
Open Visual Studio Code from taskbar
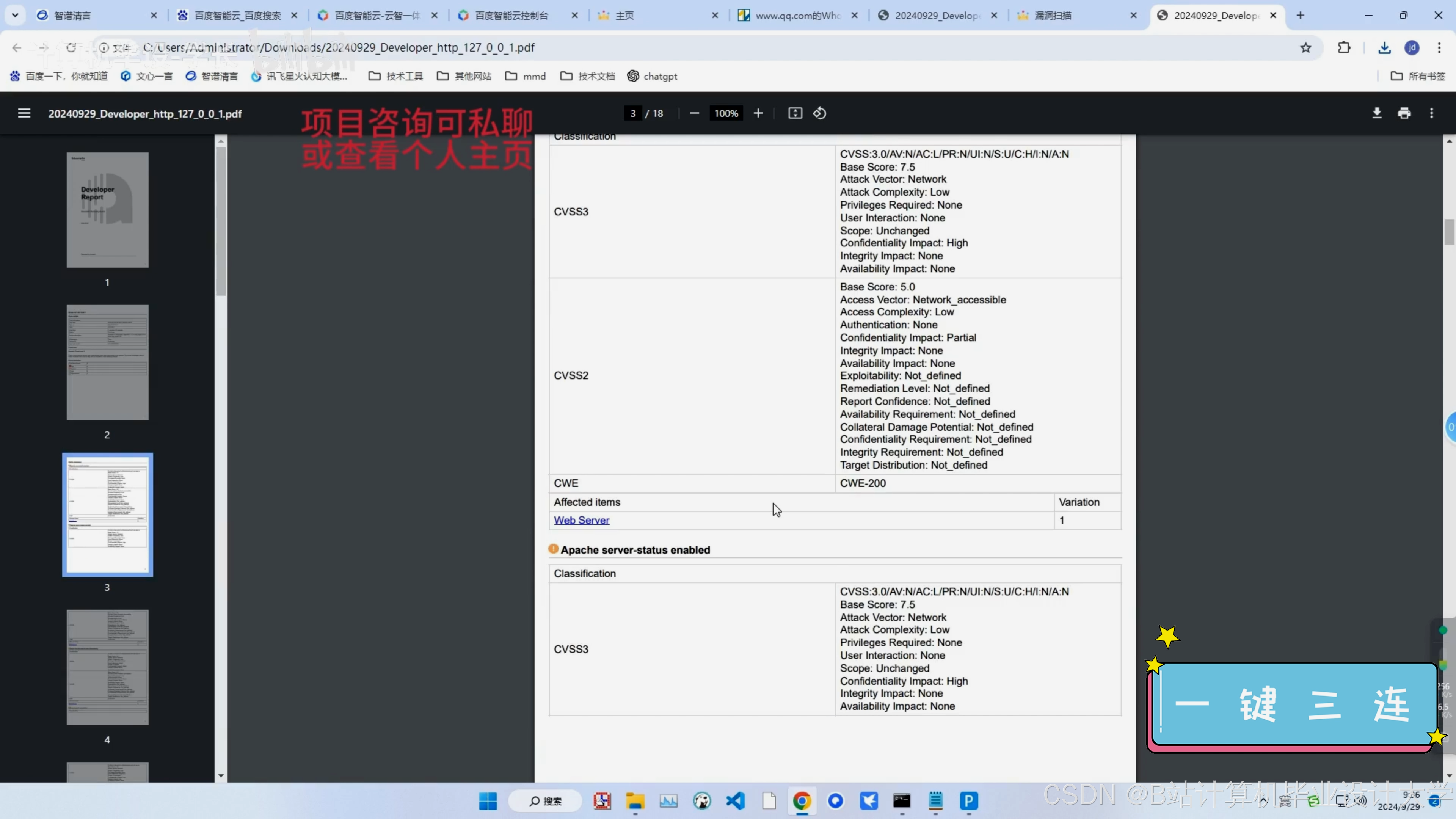[735, 801]
